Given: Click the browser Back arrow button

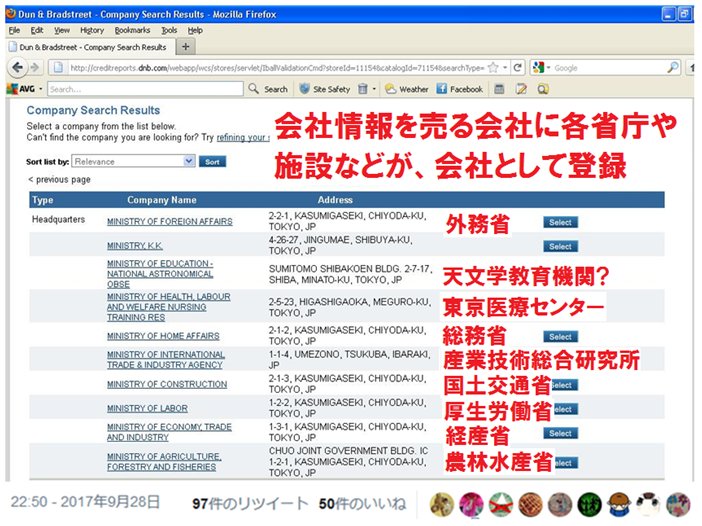Looking at the screenshot, I should pyautogui.click(x=17, y=68).
